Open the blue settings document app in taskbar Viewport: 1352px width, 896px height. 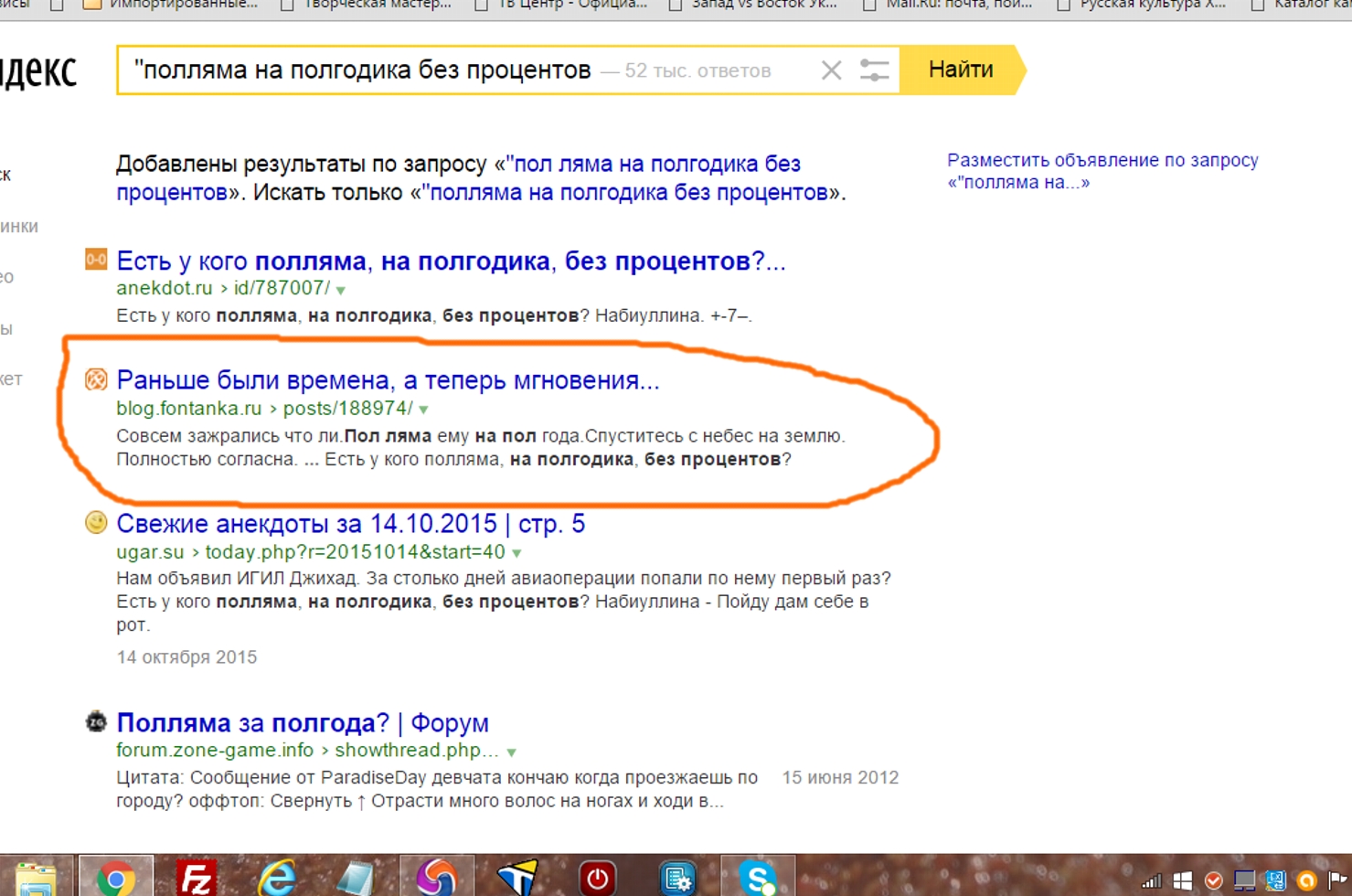coord(677,879)
